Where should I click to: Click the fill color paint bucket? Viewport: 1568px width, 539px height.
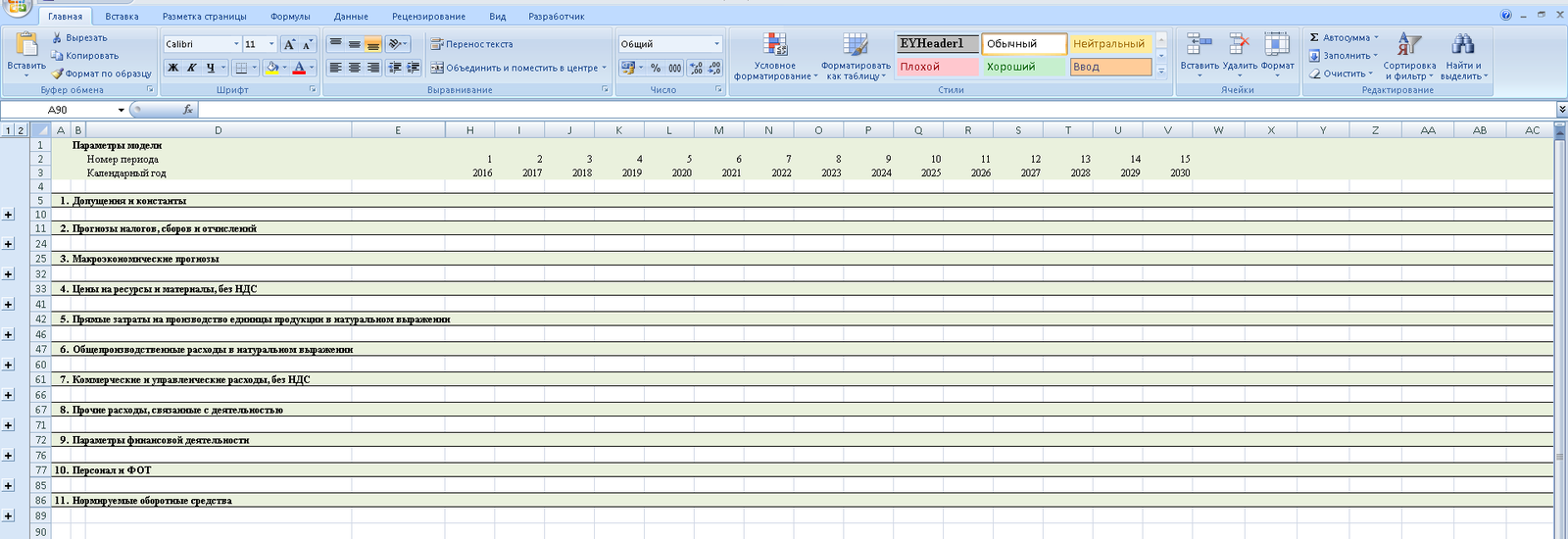(272, 68)
